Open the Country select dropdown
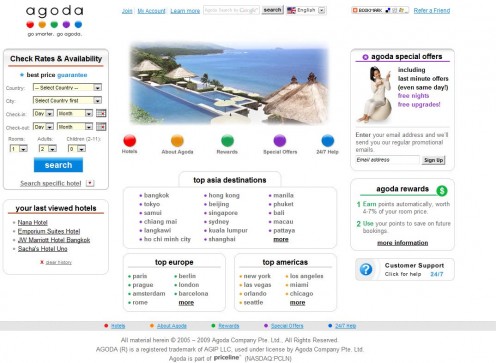The height and width of the screenshot is (363, 496). (67, 88)
